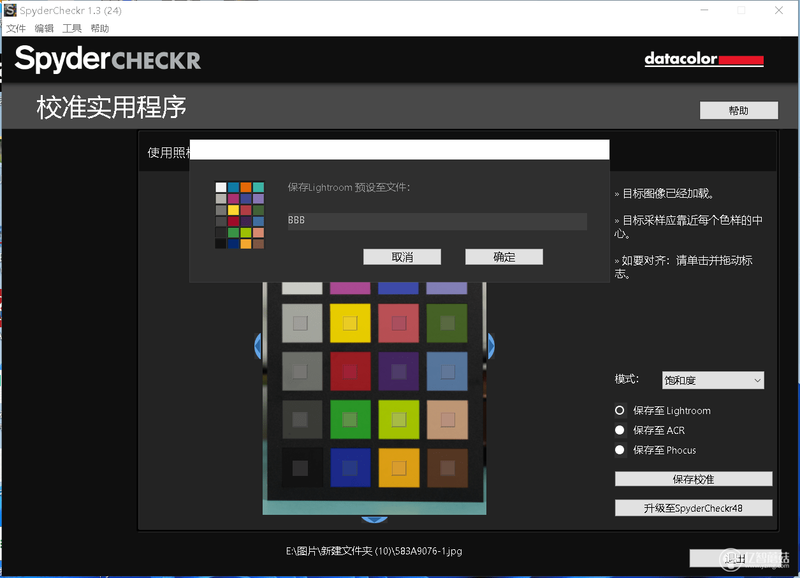Click the yellow patch sample marker
Viewport: 800px width, 578px height.
(x=350, y=323)
